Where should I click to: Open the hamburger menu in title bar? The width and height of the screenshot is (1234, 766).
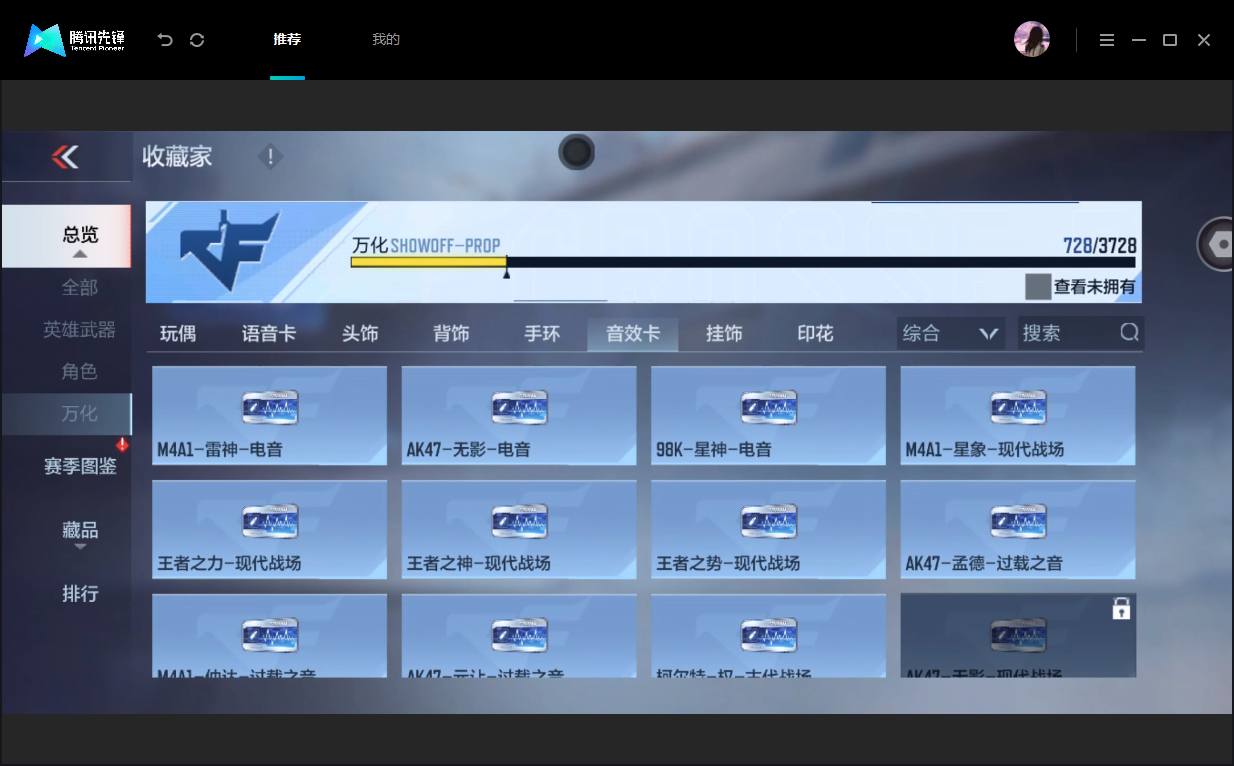click(1106, 40)
